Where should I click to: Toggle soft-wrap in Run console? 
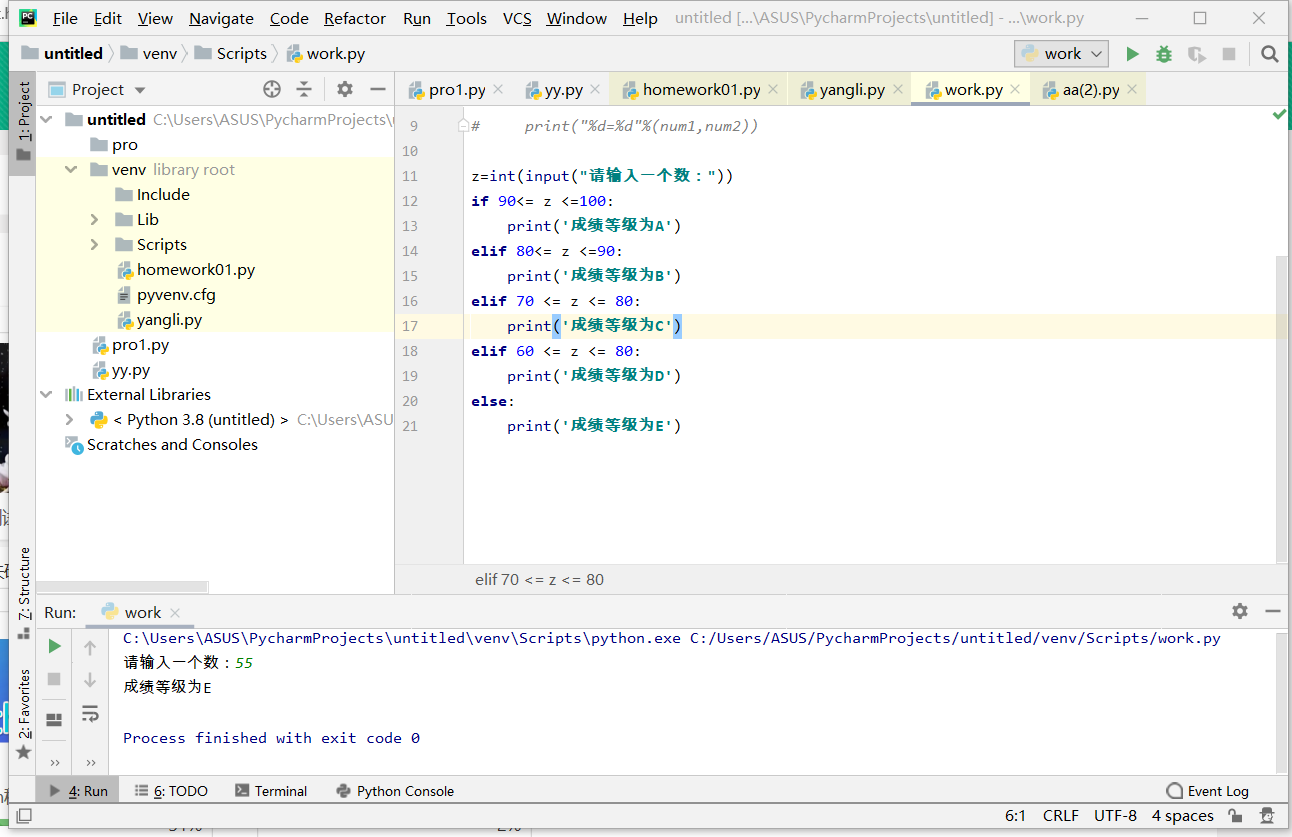[x=90, y=713]
